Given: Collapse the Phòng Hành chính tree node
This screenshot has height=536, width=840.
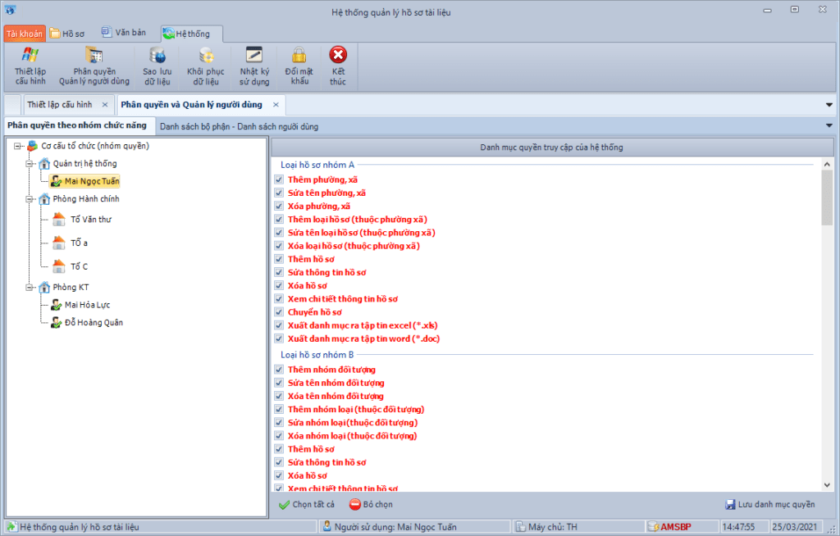Looking at the screenshot, I should coord(31,199).
